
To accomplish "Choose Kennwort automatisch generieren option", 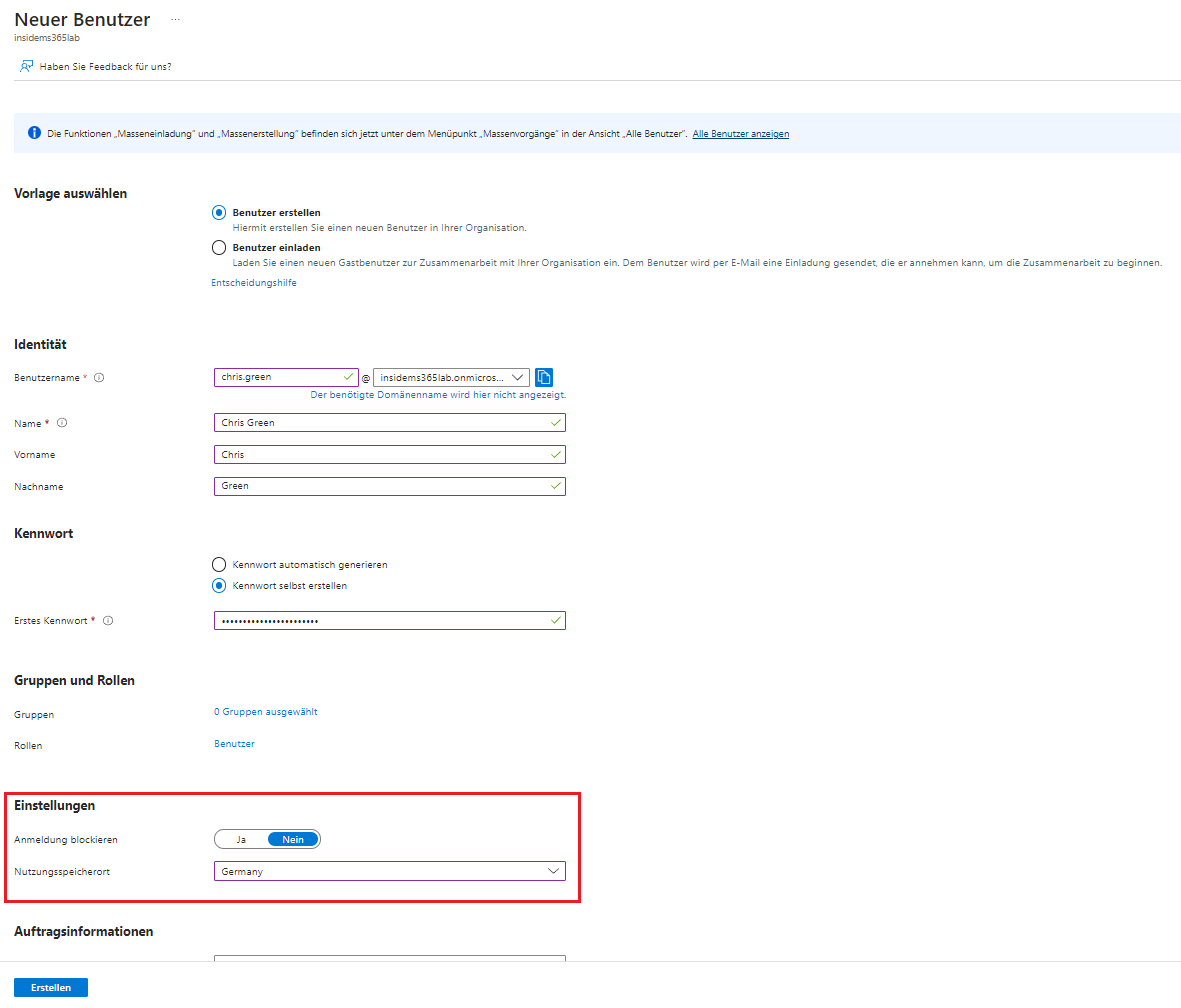I will click(219, 565).
